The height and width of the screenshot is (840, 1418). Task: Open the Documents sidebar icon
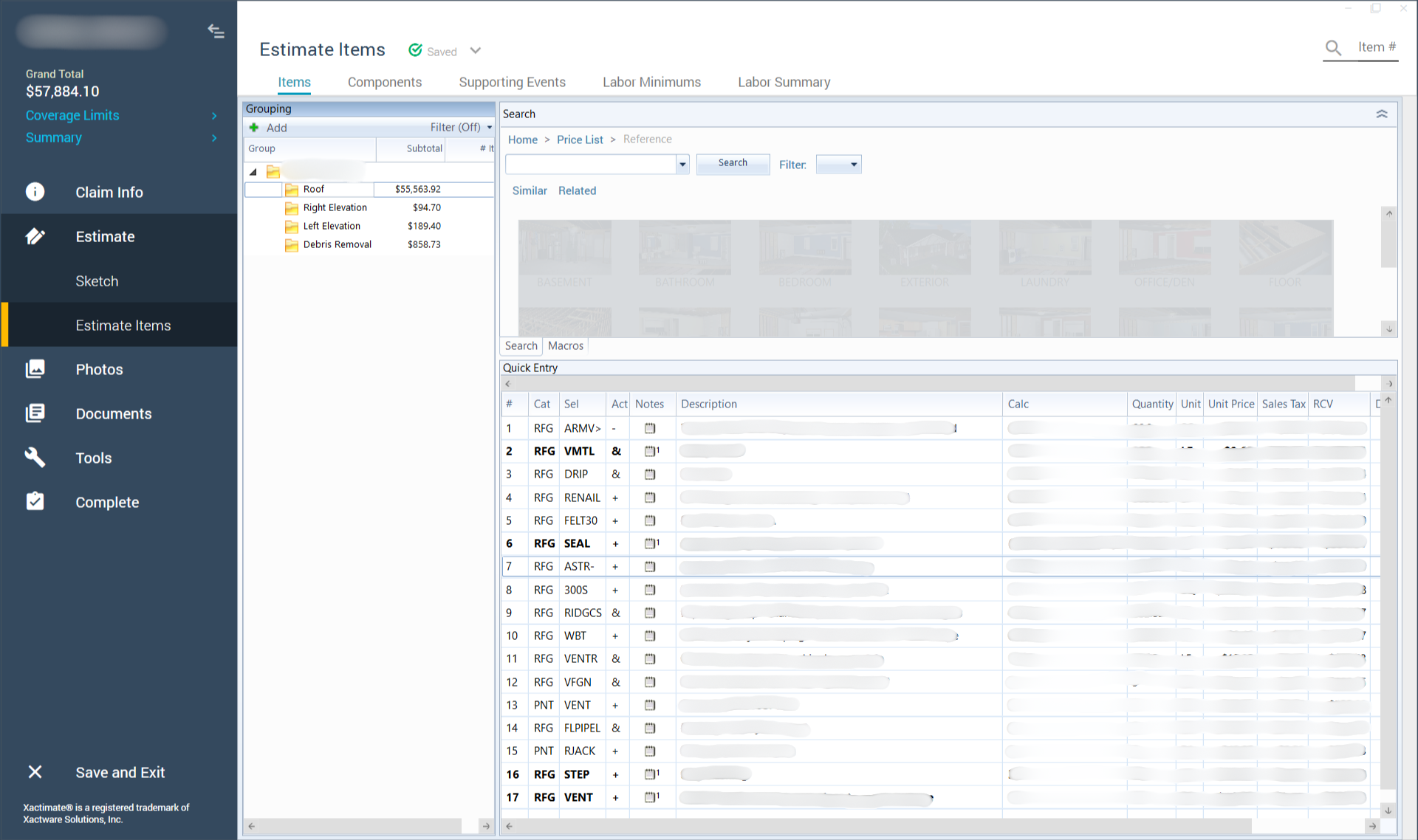click(x=35, y=413)
